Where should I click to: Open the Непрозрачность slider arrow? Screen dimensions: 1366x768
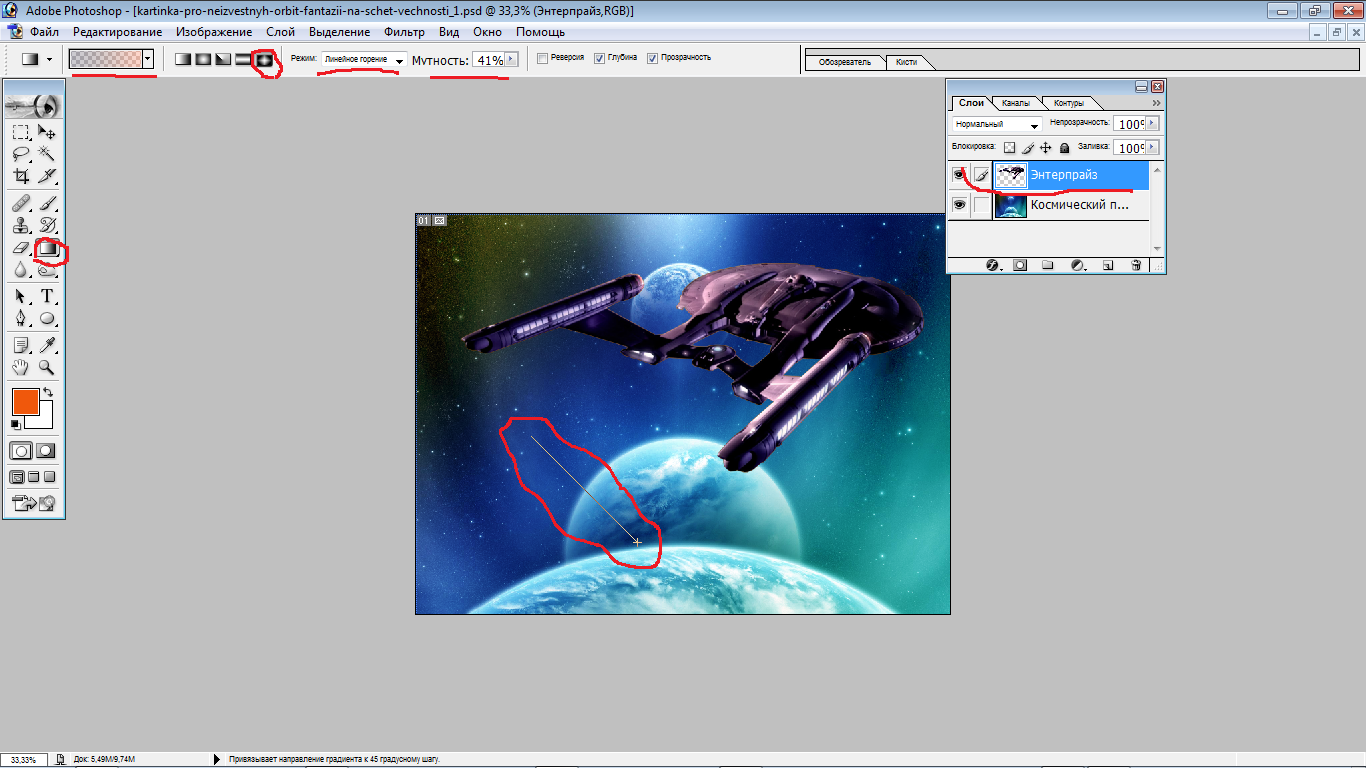[x=1152, y=124]
